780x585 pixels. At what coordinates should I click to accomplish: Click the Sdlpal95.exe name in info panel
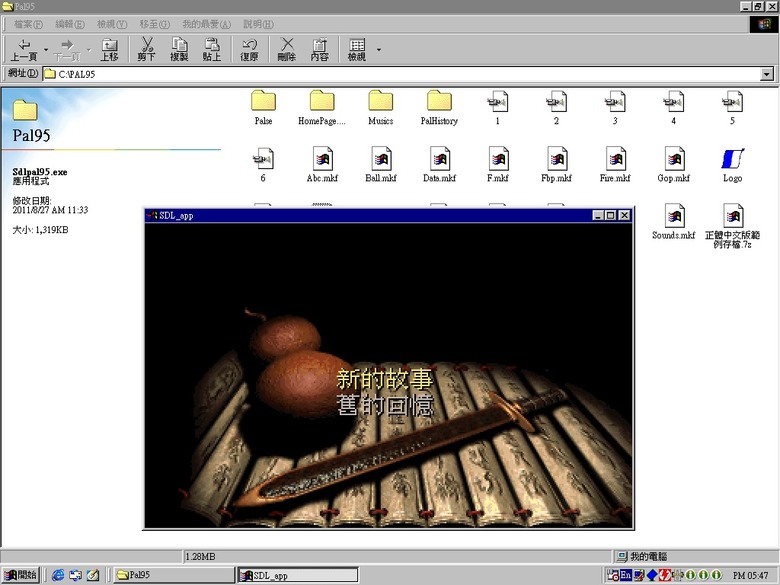click(40, 172)
